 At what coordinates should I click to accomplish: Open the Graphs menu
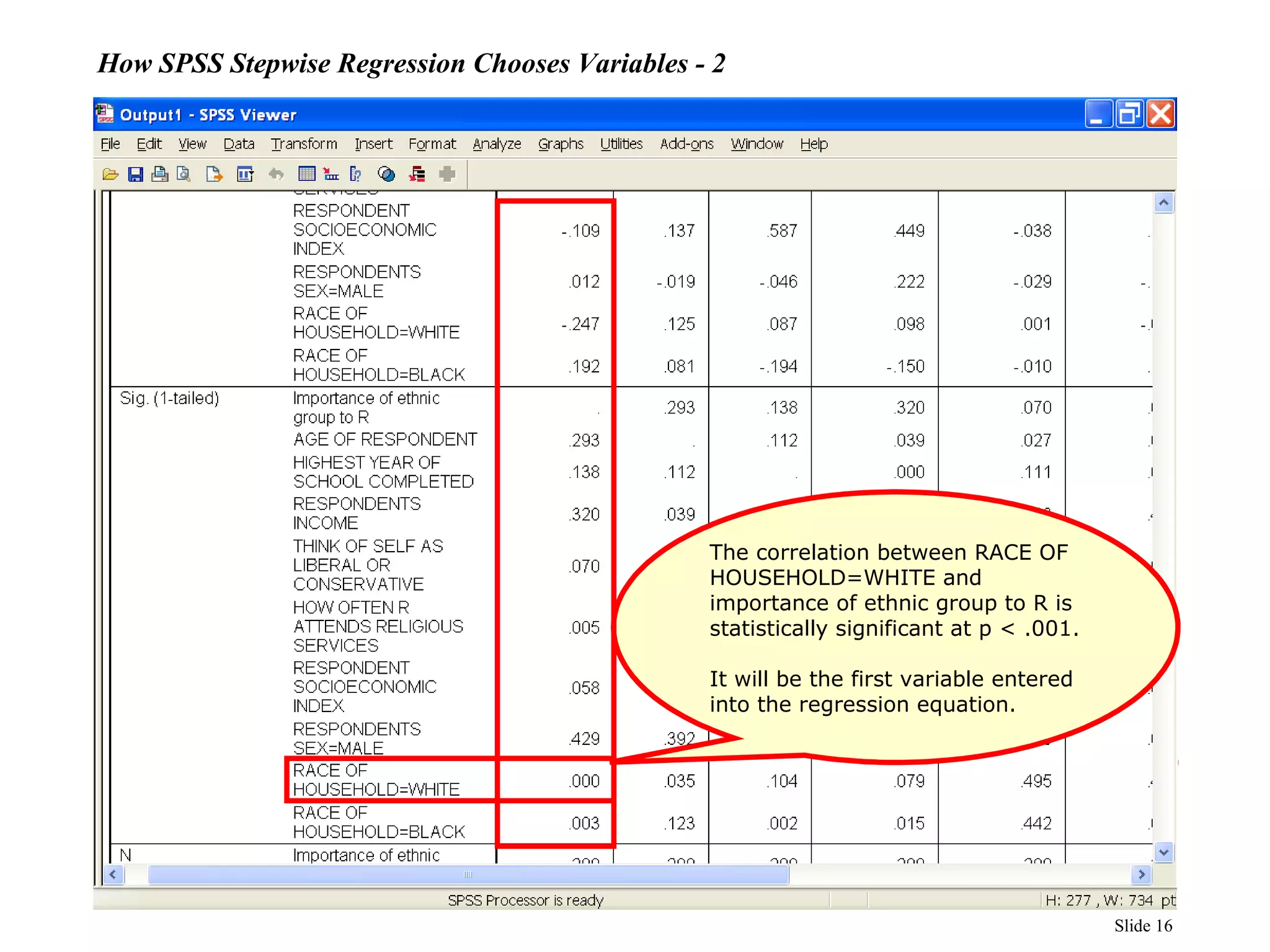[x=561, y=144]
